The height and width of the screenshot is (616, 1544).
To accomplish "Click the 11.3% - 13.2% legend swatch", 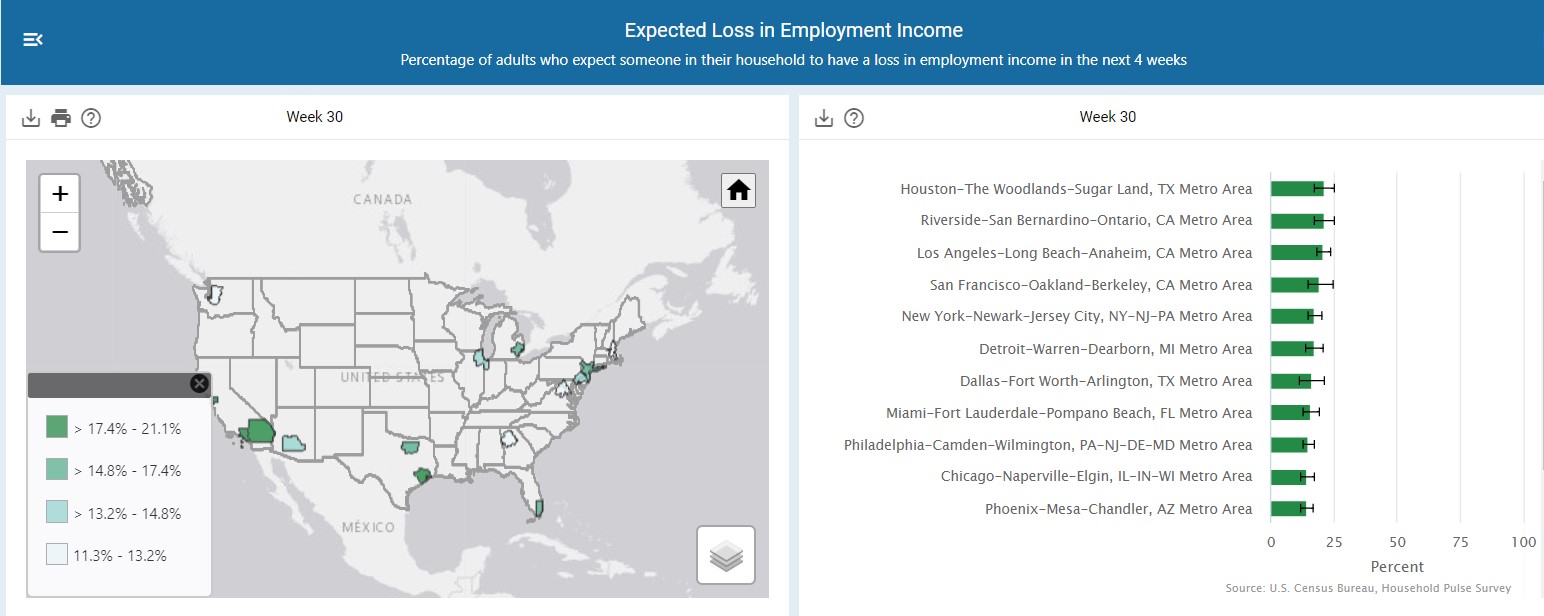I will pyautogui.click(x=57, y=555).
